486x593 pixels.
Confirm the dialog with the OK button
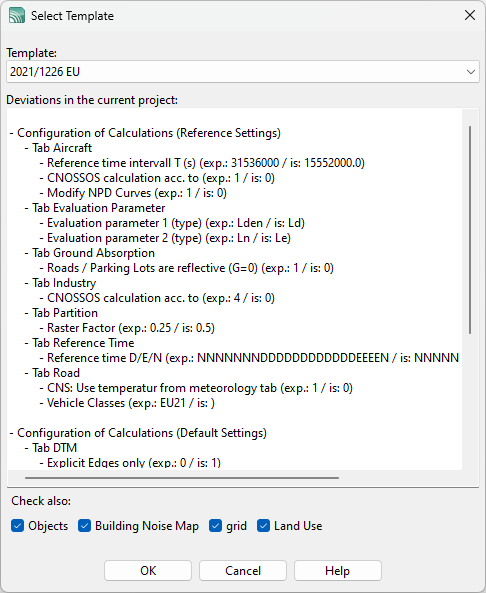(148, 570)
